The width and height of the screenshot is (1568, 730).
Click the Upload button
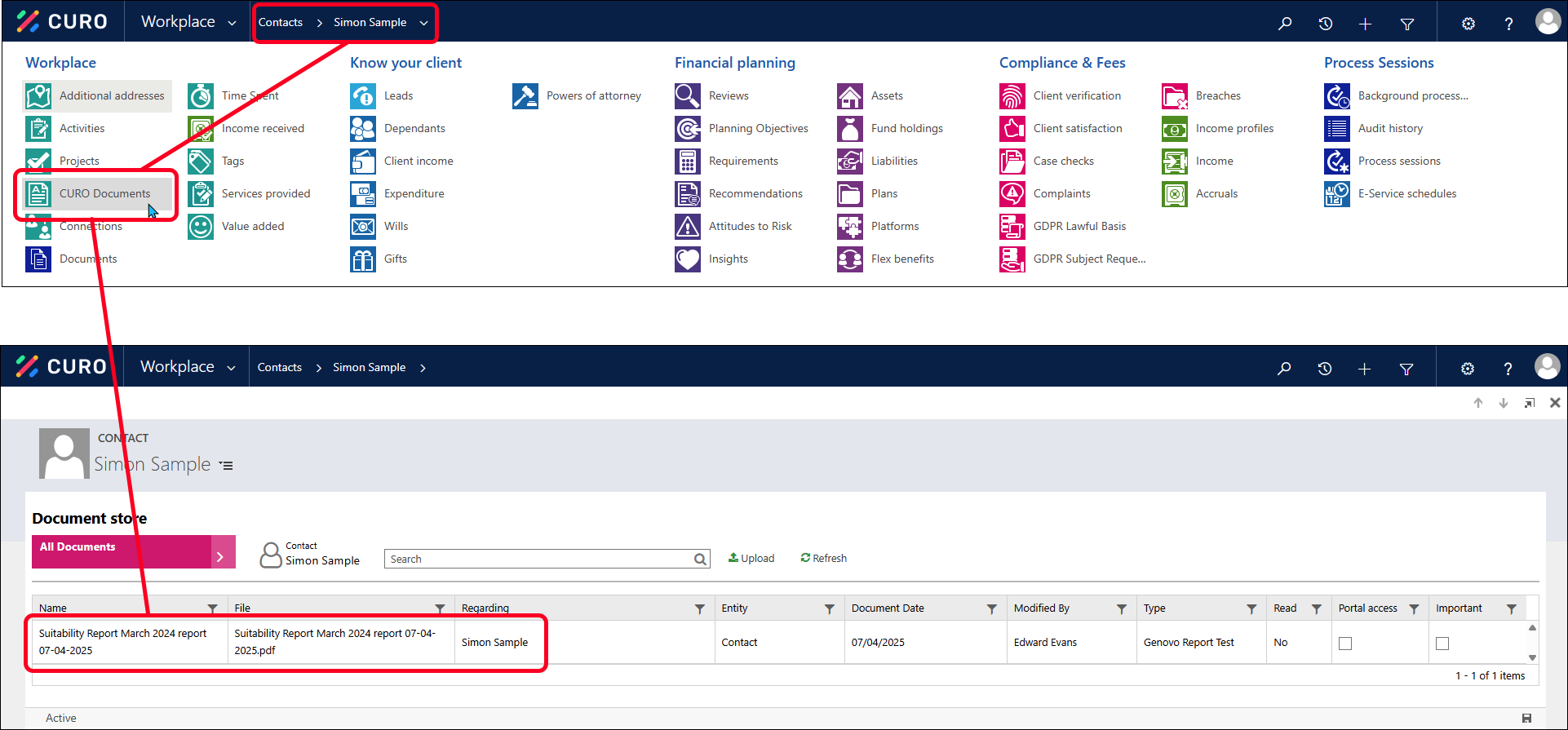[751, 558]
